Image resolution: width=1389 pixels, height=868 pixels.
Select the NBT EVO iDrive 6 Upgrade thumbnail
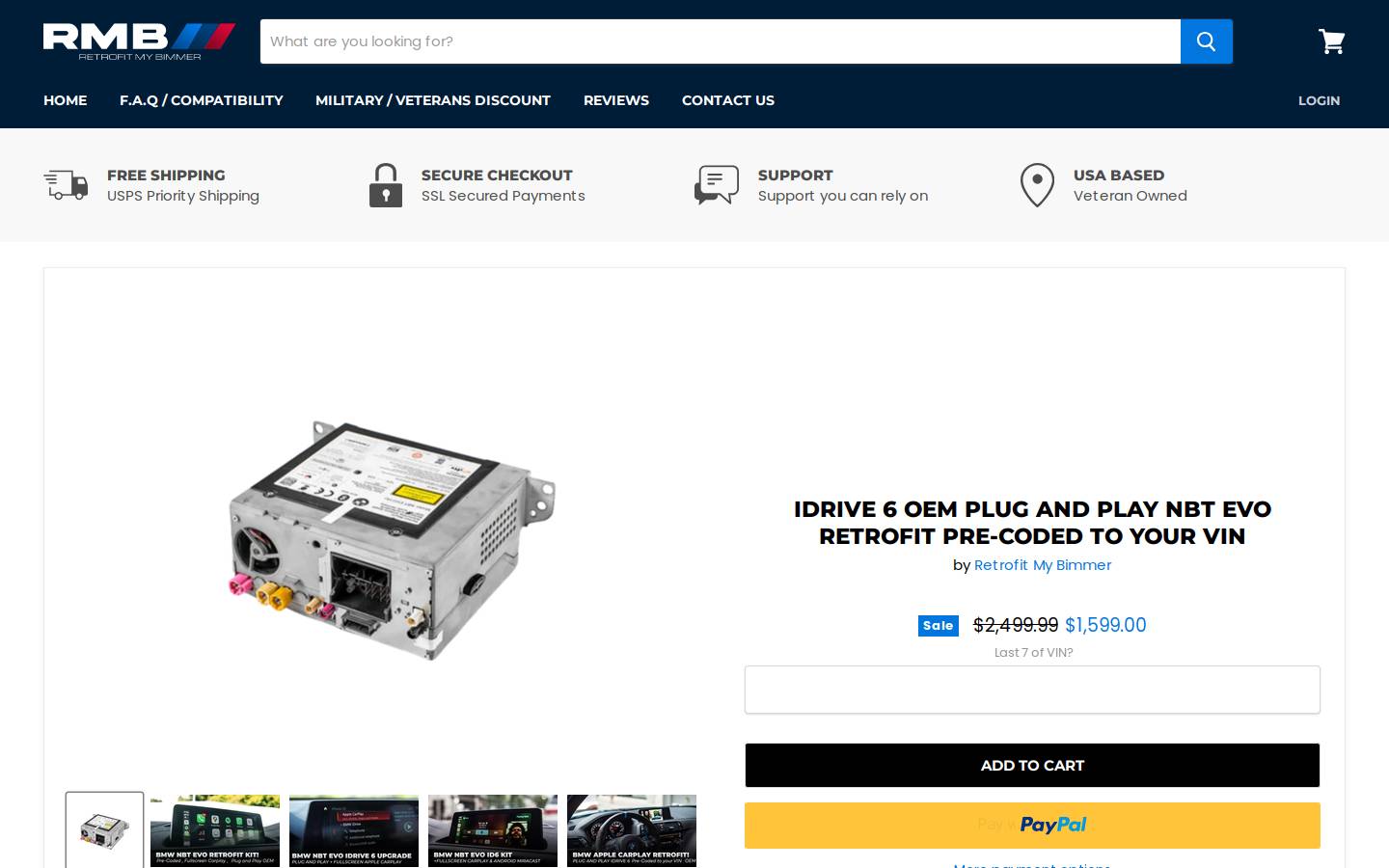354,830
